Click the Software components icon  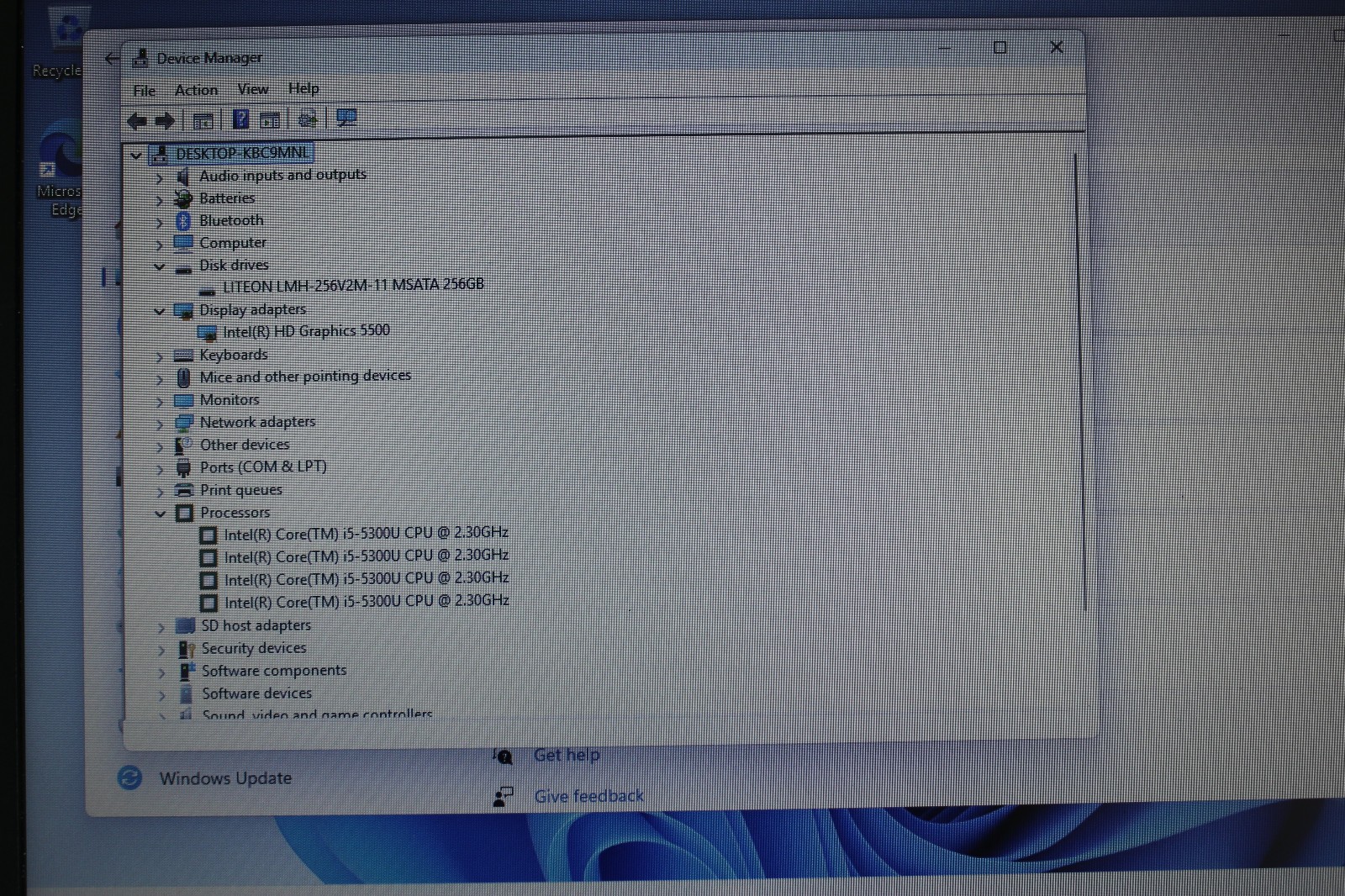tap(186, 672)
